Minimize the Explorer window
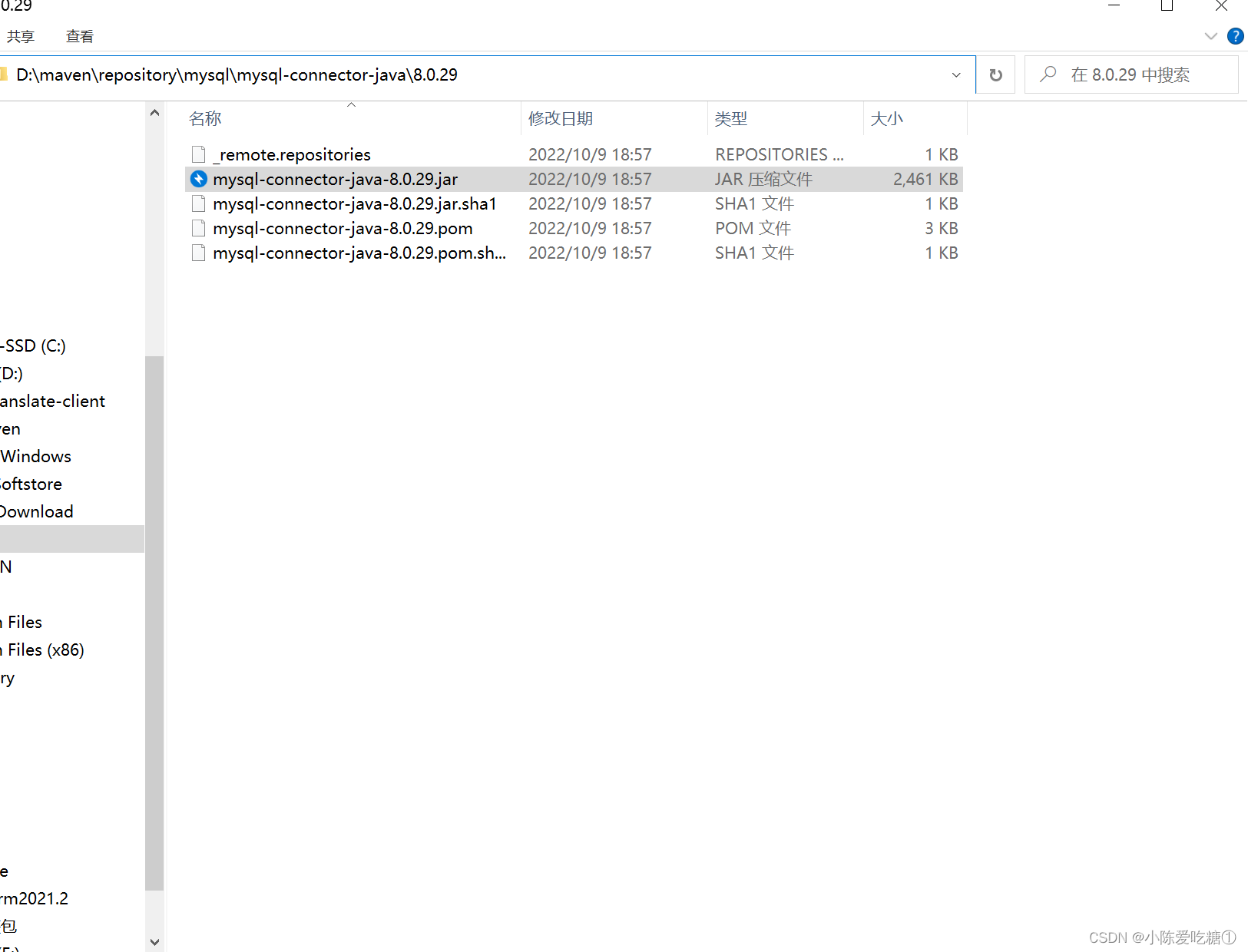 1114,6
